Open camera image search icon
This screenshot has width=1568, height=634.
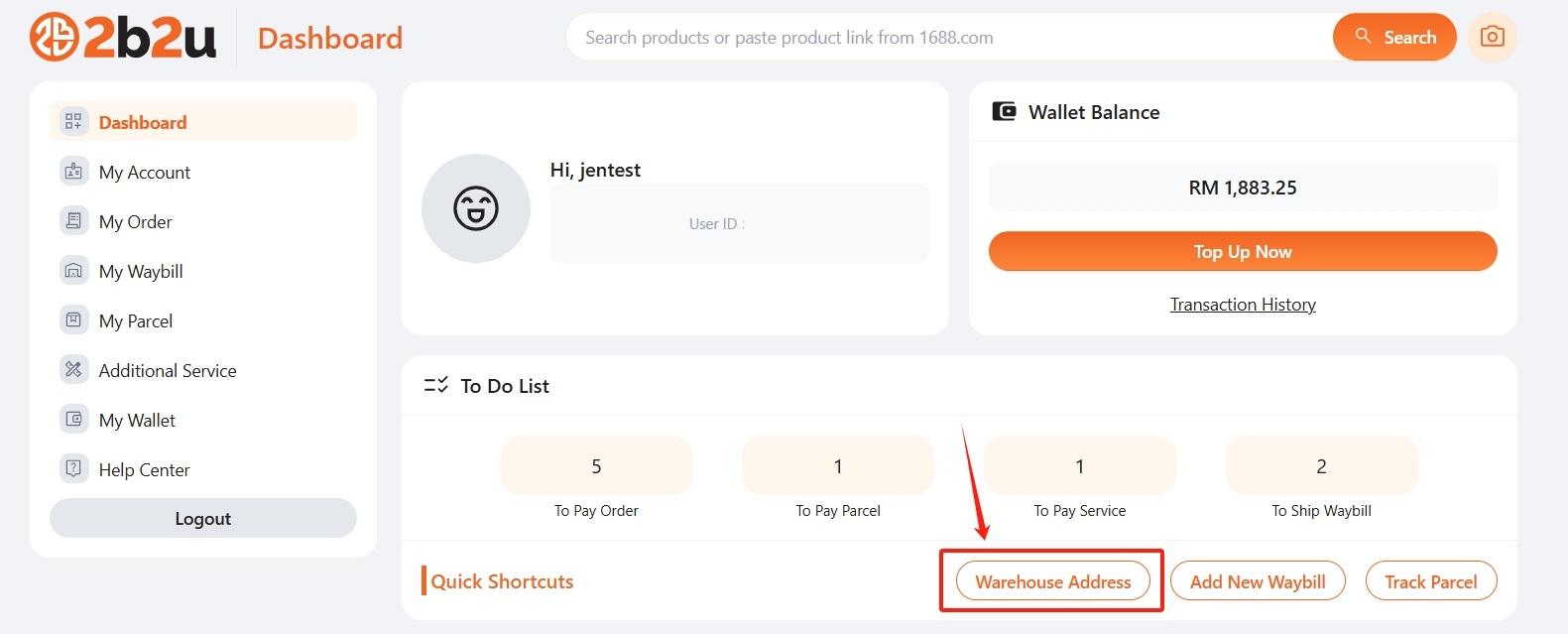(1492, 38)
